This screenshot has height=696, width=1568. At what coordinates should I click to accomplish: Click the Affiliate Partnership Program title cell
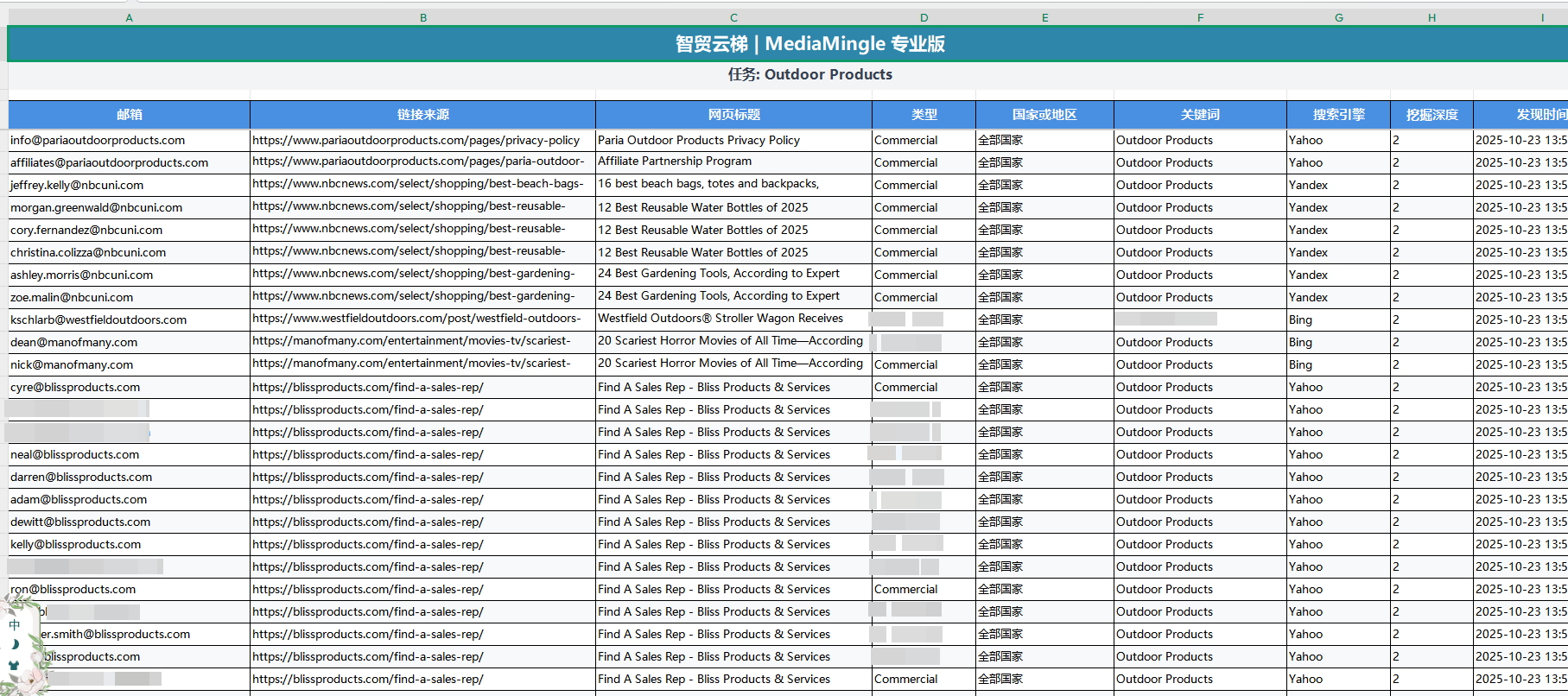(734, 162)
